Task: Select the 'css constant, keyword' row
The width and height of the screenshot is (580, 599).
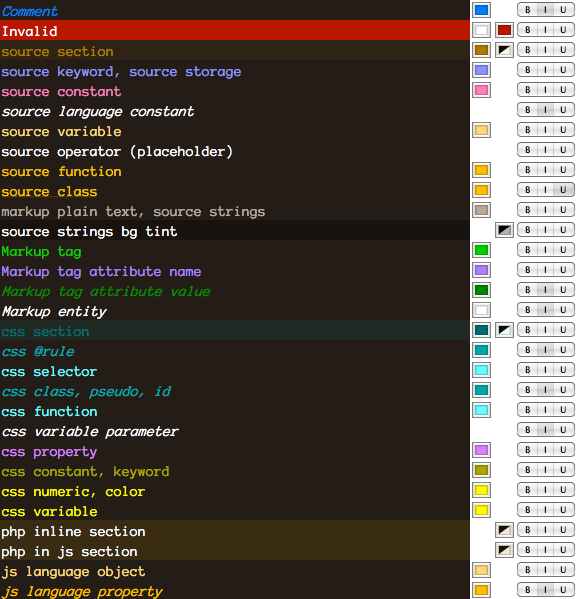Action: tap(235, 470)
